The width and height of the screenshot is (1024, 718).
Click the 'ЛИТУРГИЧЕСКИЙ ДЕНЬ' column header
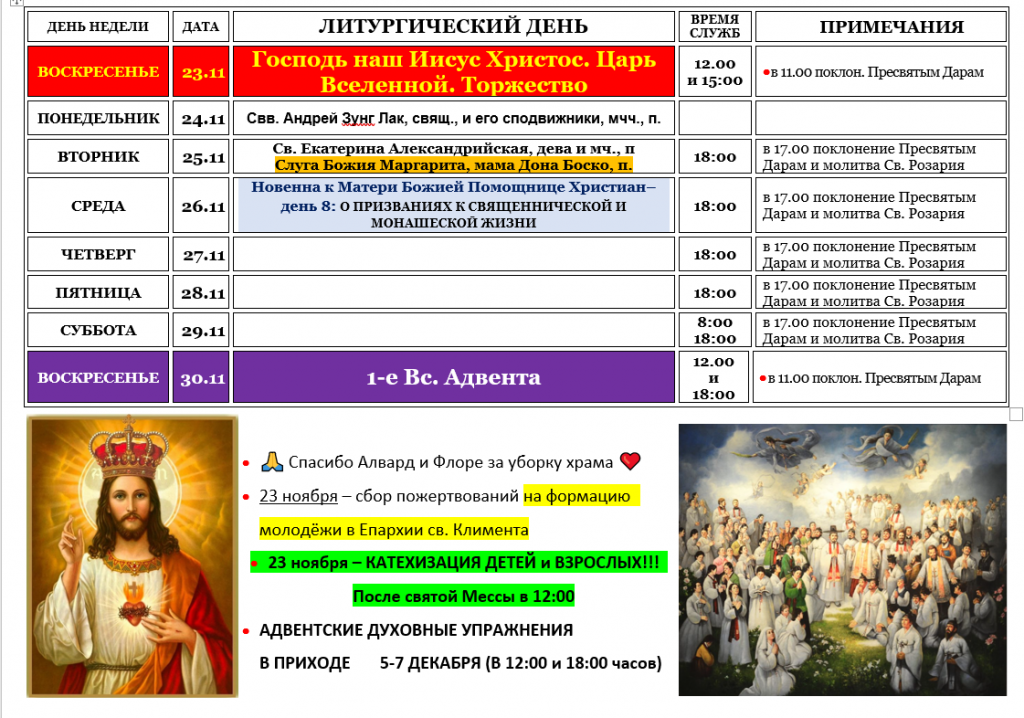pyautogui.click(x=452, y=27)
